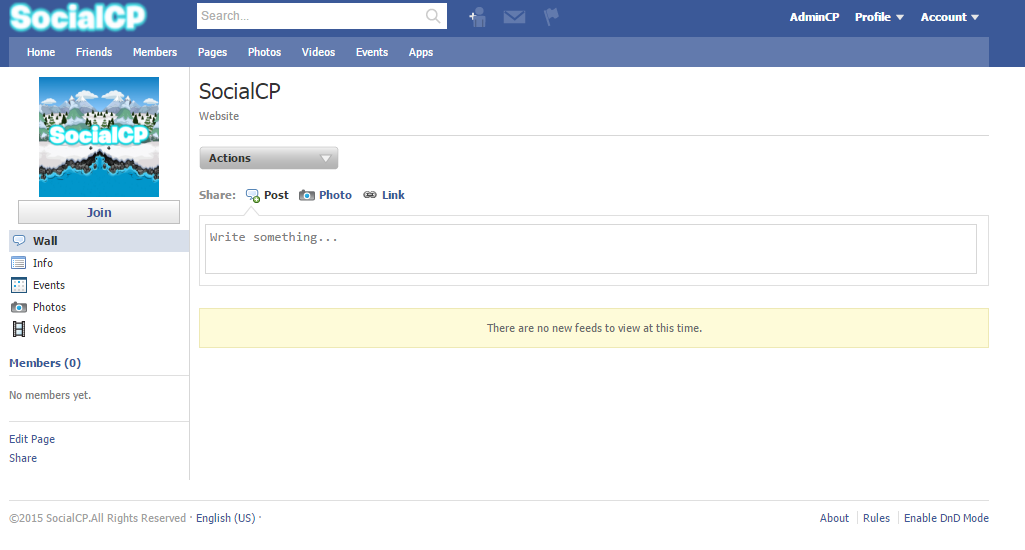Change language via English (US) link
Screen dimensions: 1025x550
pyautogui.click(x=226, y=518)
